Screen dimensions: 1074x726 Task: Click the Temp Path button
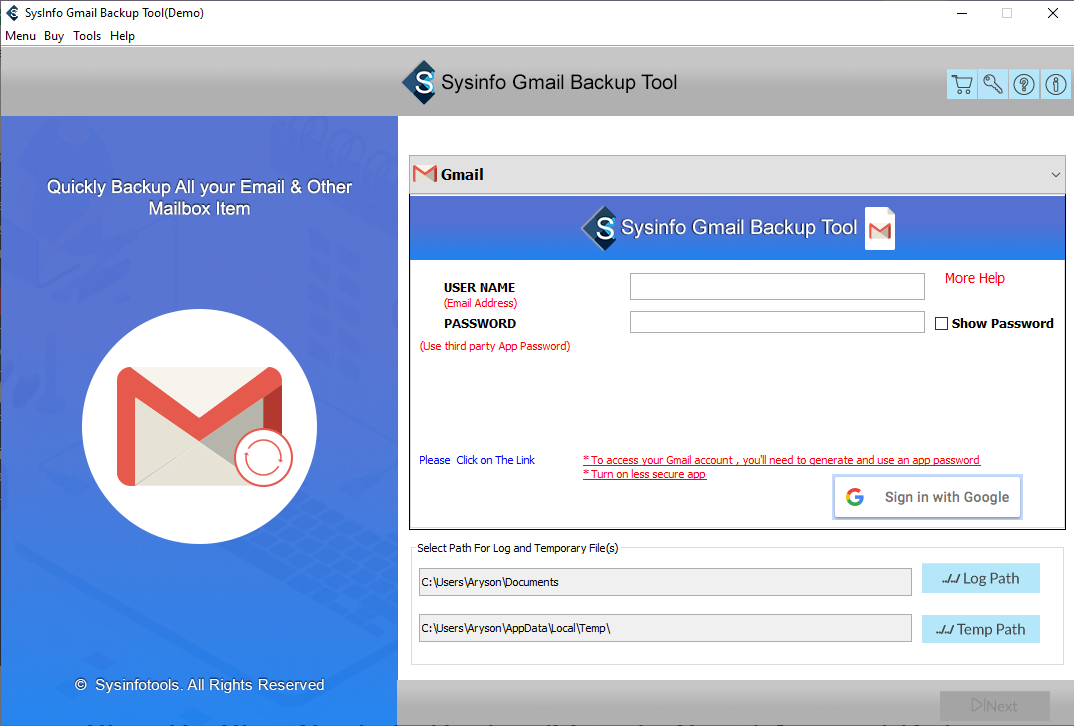pyautogui.click(x=981, y=629)
